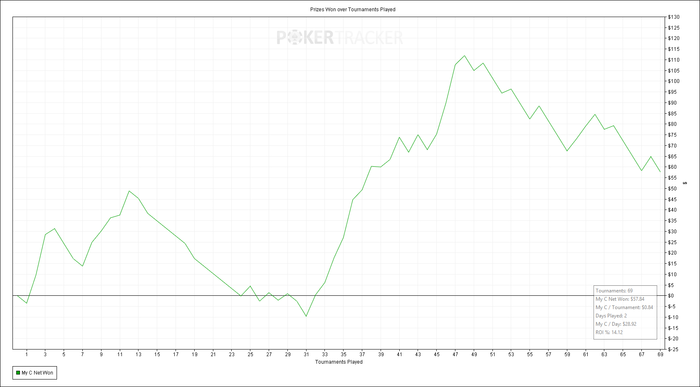Click the line's highest peak near tournament 48
This screenshot has height=387, width=700.
point(465,56)
